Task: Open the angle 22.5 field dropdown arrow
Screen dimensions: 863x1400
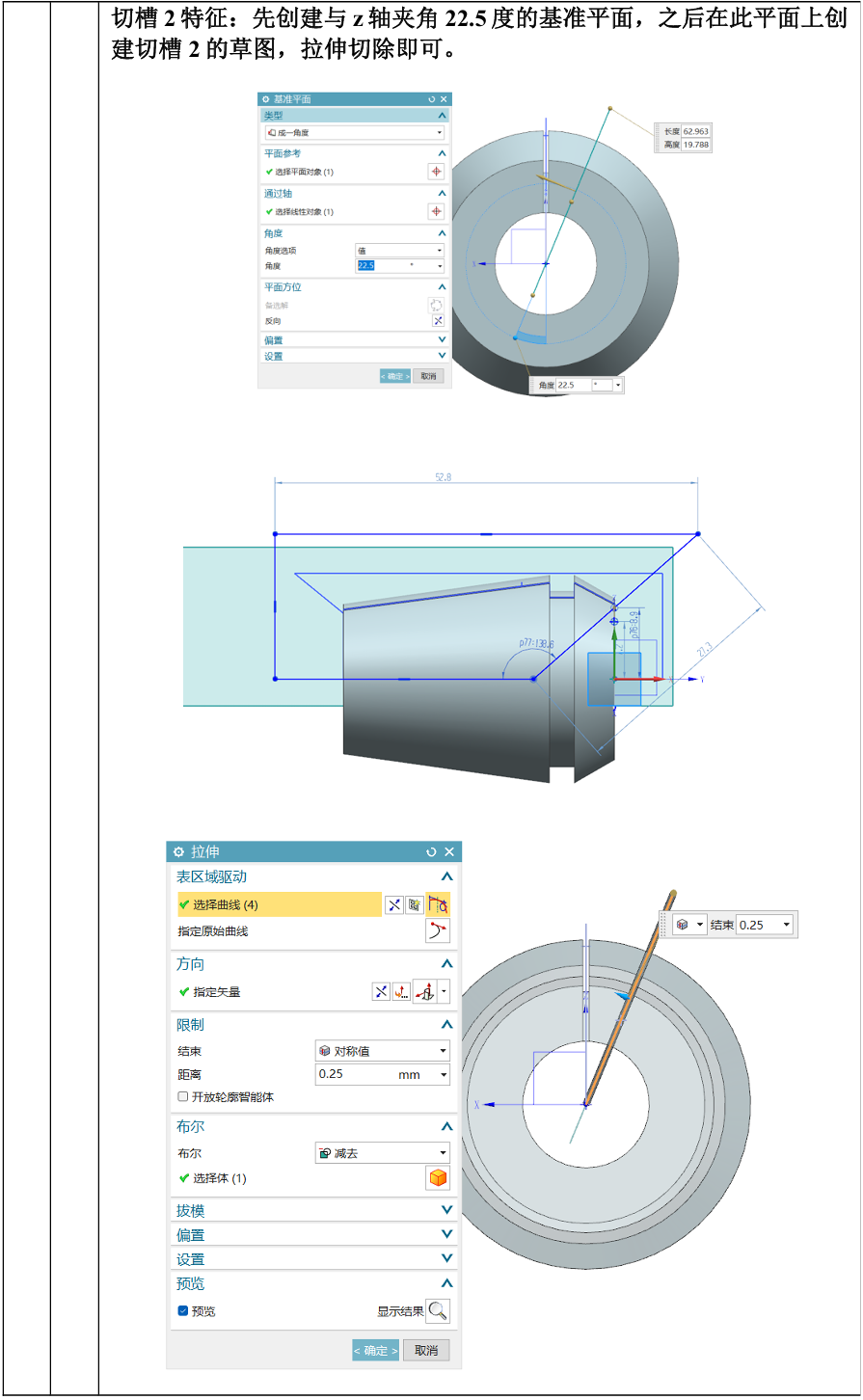Action: [x=440, y=266]
